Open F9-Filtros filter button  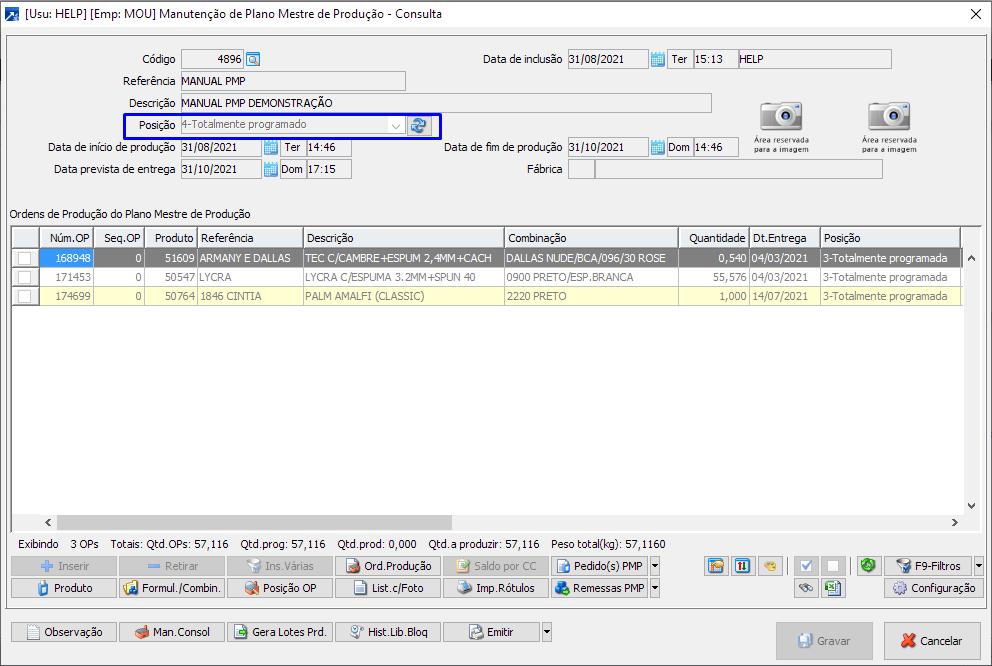tap(929, 566)
